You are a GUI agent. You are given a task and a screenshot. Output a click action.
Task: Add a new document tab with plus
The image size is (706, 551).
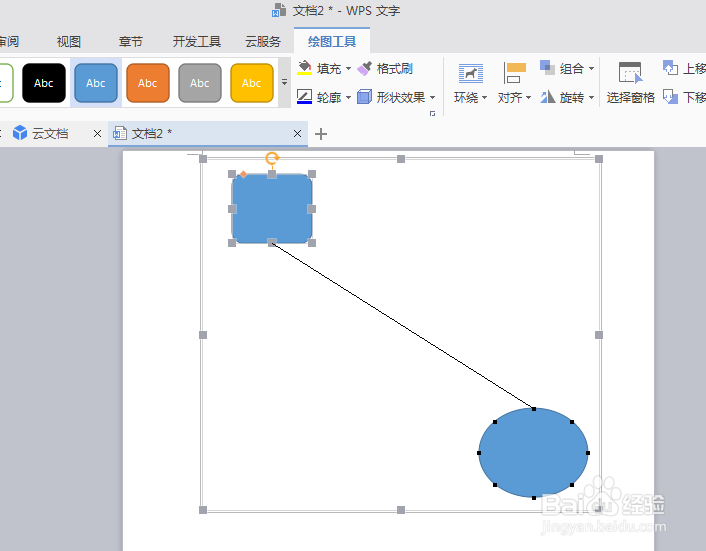pyautogui.click(x=321, y=134)
